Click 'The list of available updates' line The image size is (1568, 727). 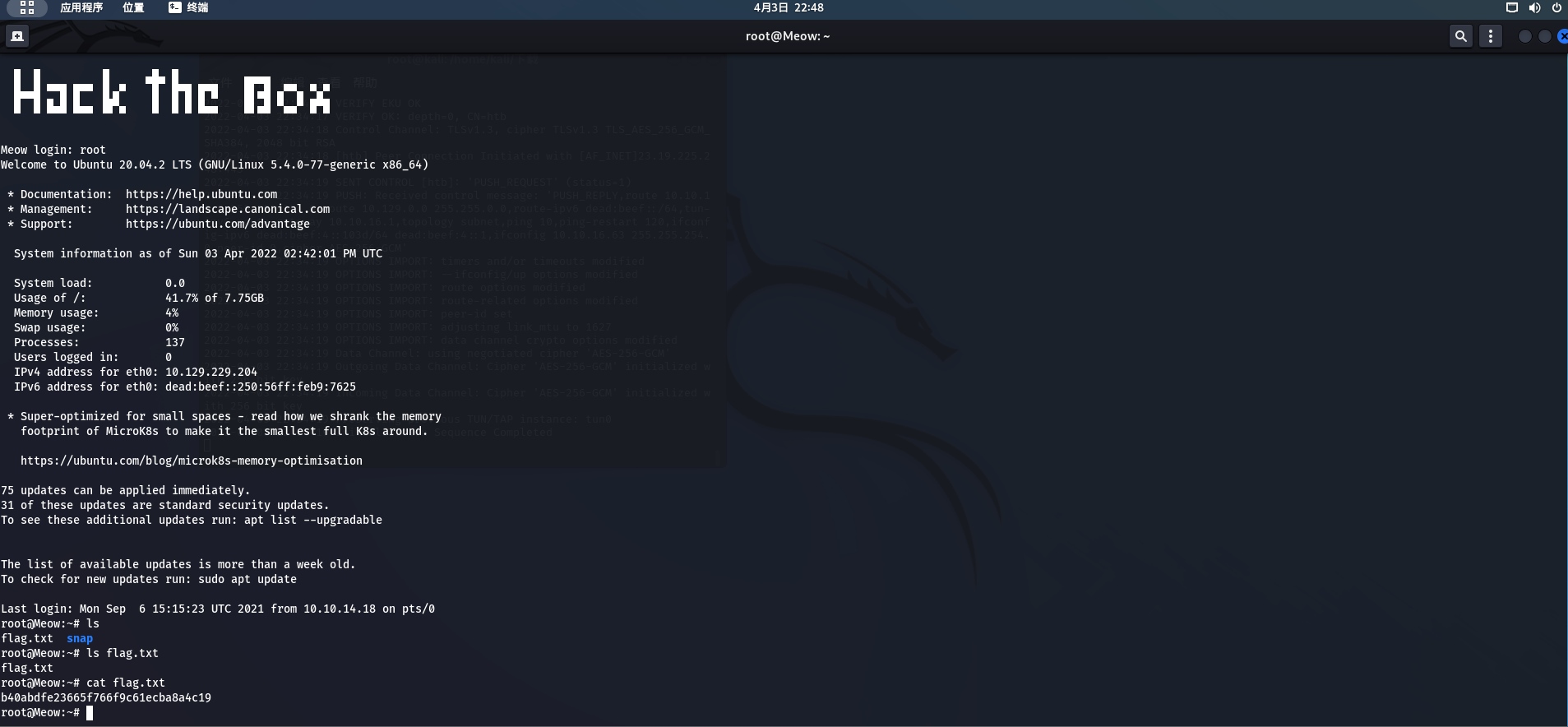(x=178, y=564)
